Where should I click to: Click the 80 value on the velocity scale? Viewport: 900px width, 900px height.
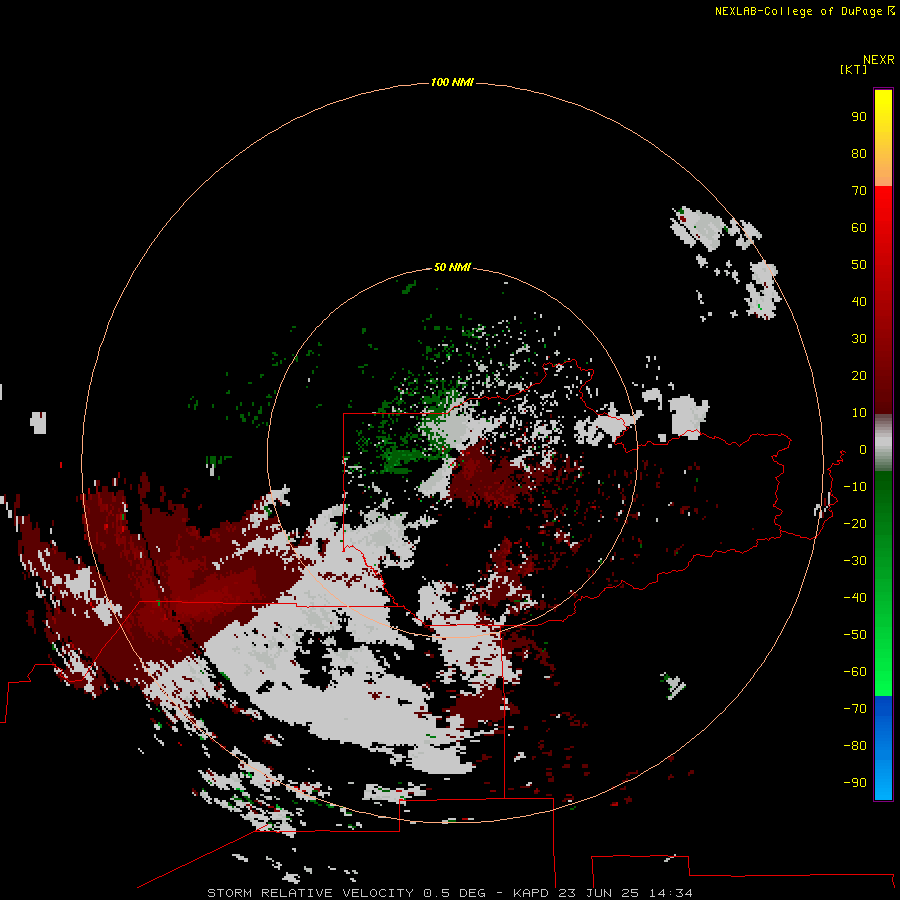(859, 153)
